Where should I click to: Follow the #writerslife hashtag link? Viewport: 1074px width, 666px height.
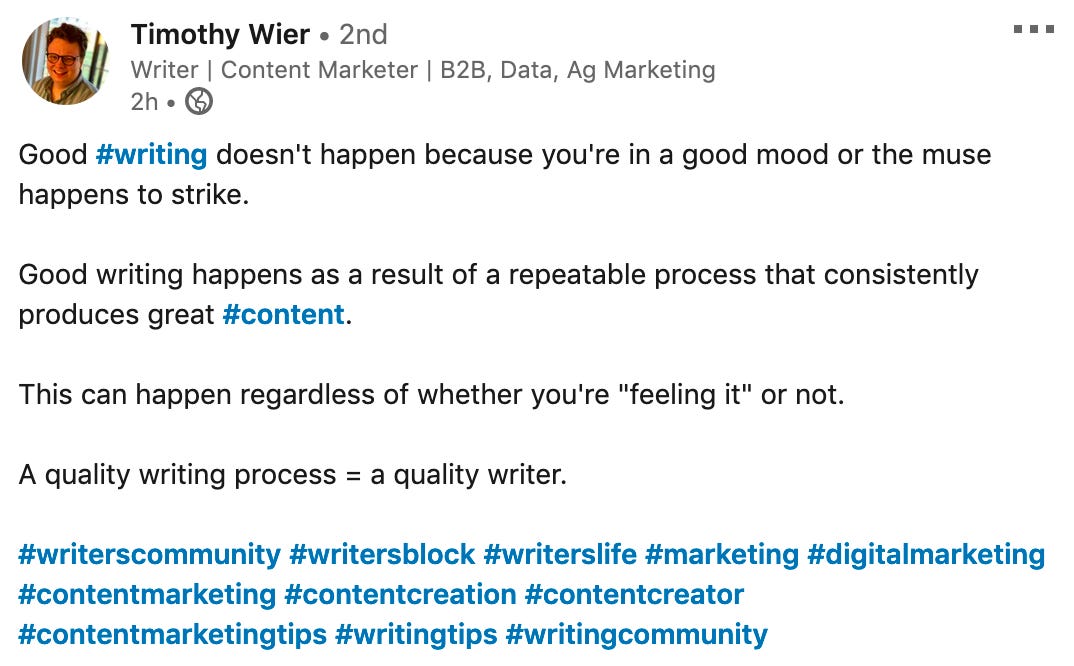click(560, 554)
